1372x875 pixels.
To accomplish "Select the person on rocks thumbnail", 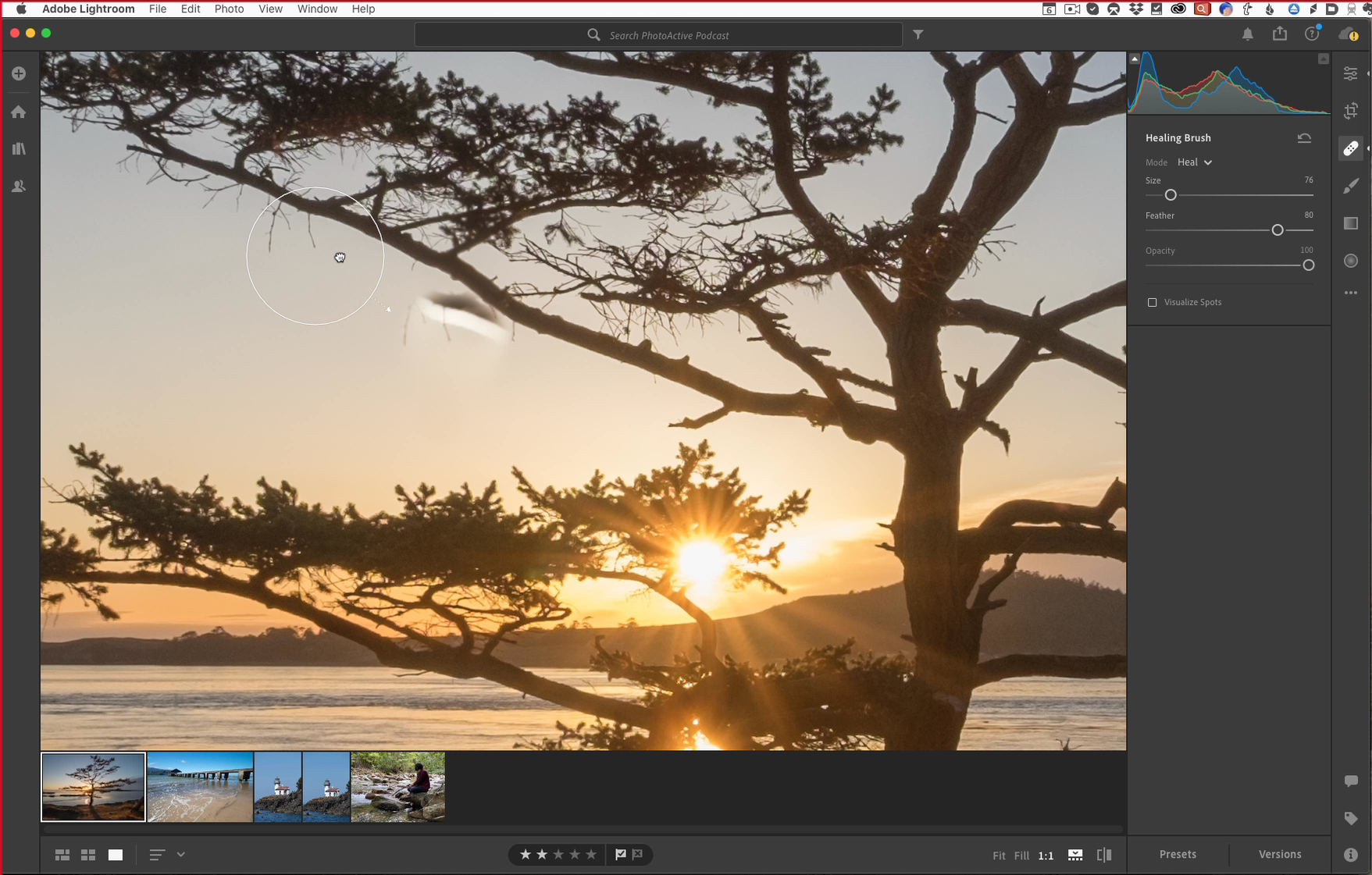I will click(x=397, y=787).
